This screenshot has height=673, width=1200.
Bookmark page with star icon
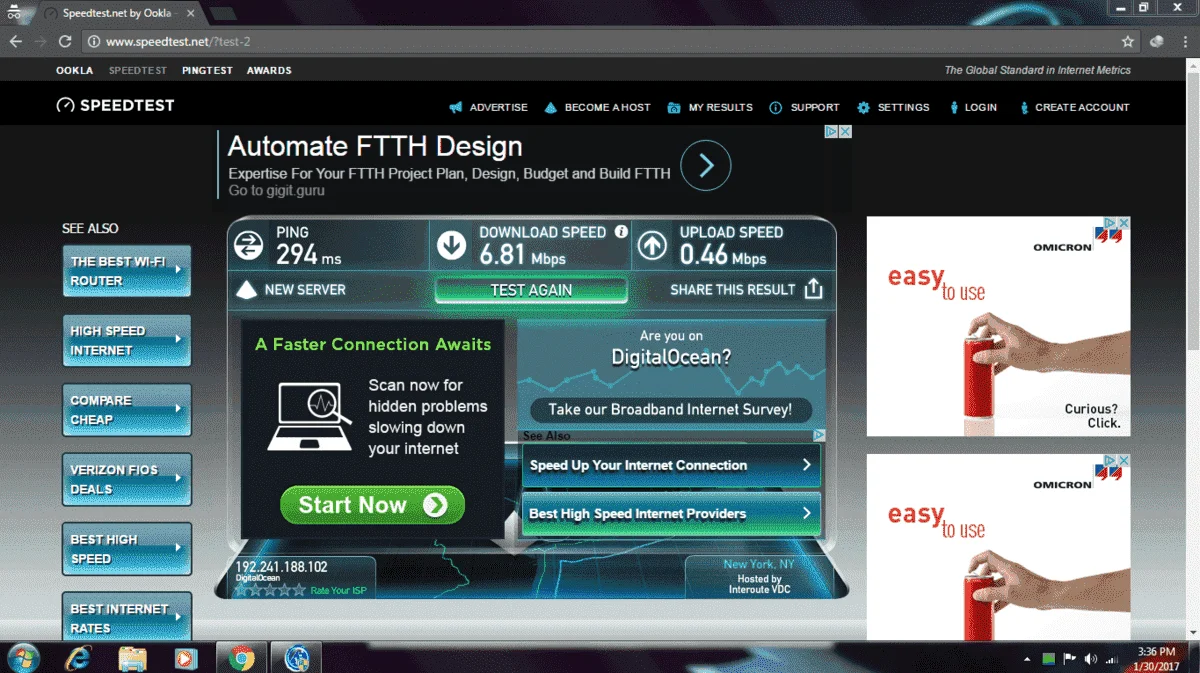(1128, 42)
